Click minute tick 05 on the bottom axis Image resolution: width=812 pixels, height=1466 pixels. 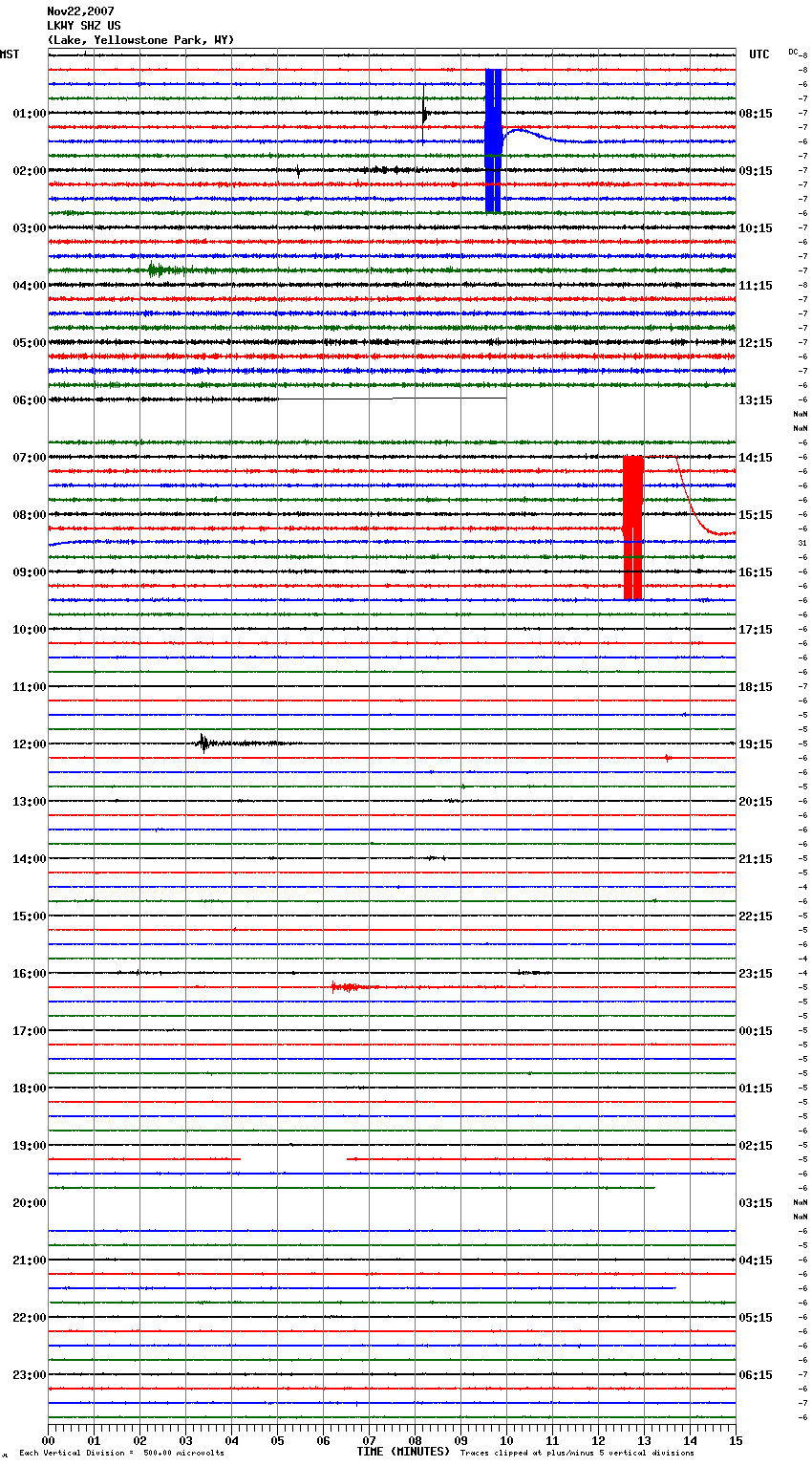pos(278,1441)
